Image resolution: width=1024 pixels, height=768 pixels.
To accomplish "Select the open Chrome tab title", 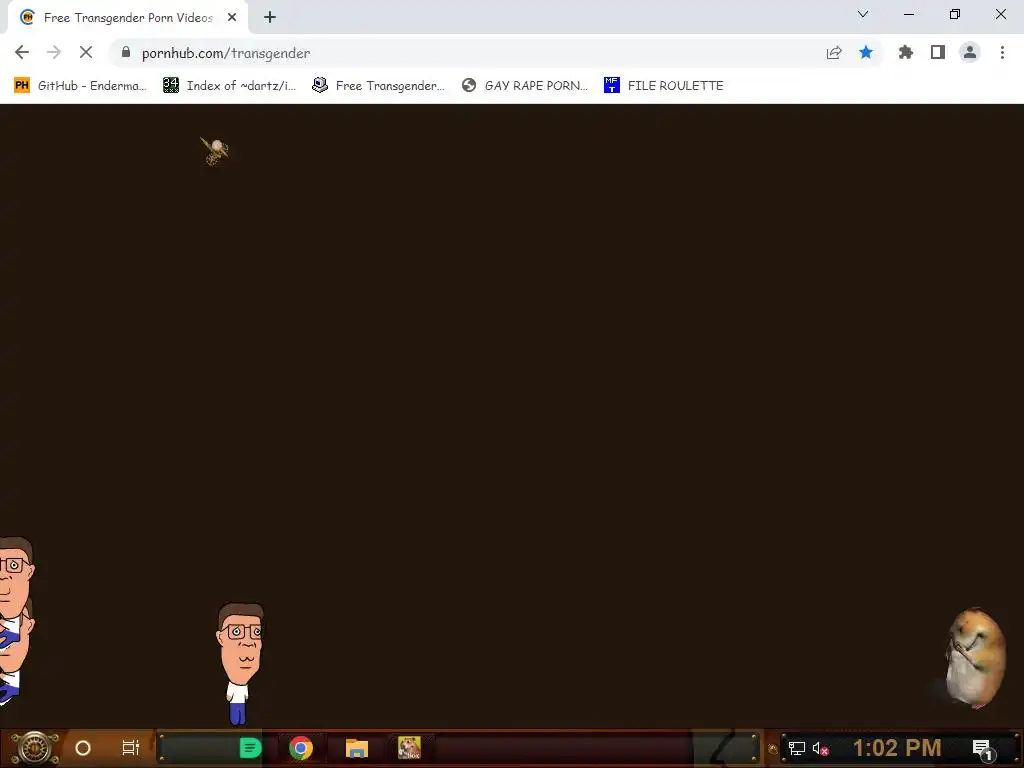I will pyautogui.click(x=128, y=18).
